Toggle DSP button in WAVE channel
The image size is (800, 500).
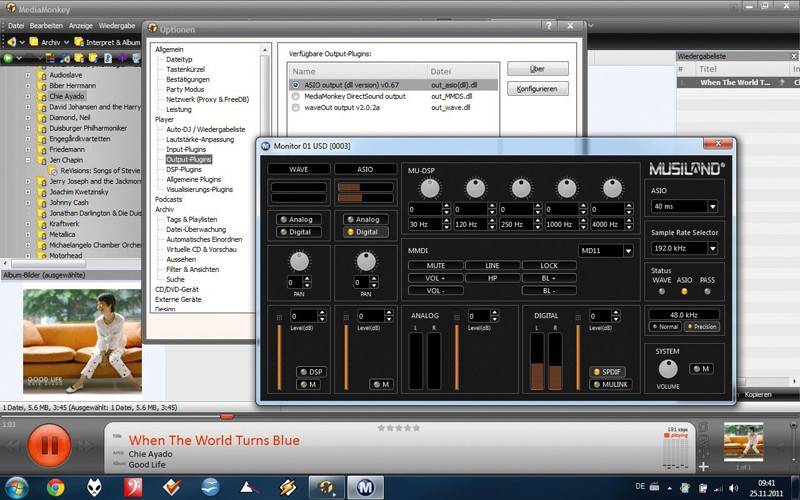311,372
